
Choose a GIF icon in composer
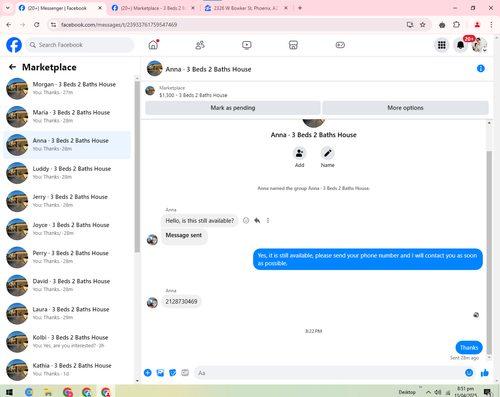pos(185,373)
